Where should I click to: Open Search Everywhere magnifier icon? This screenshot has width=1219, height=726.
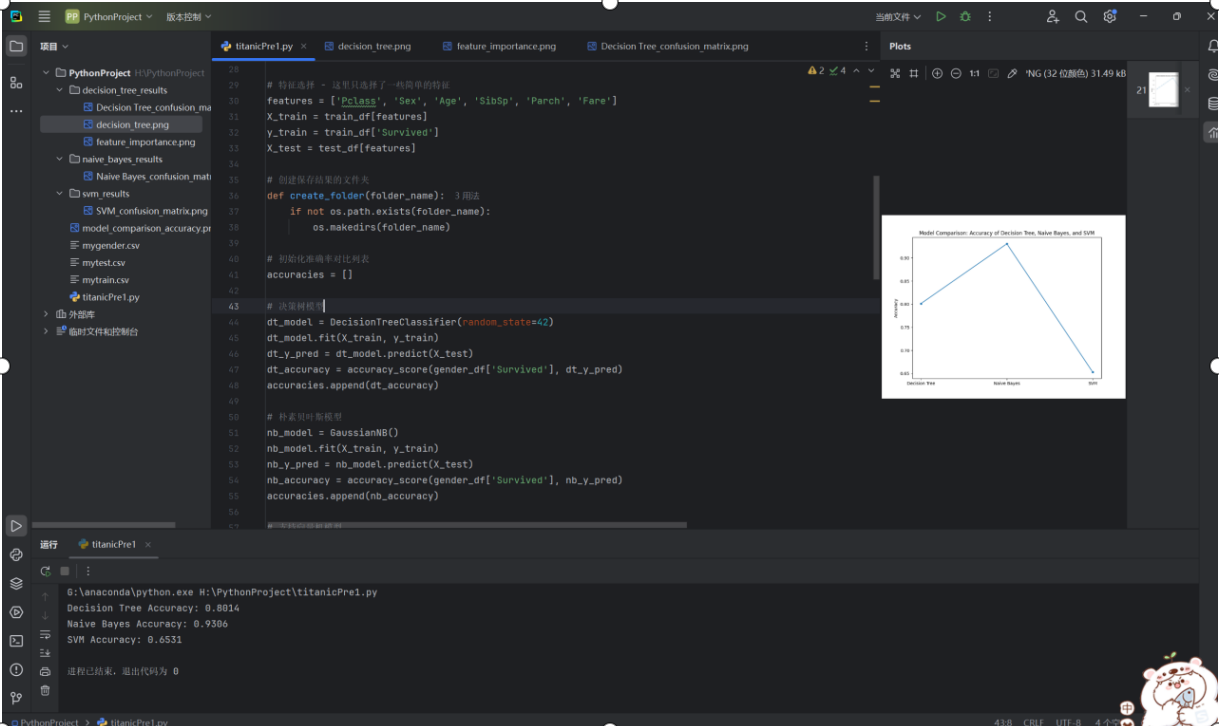point(1081,17)
